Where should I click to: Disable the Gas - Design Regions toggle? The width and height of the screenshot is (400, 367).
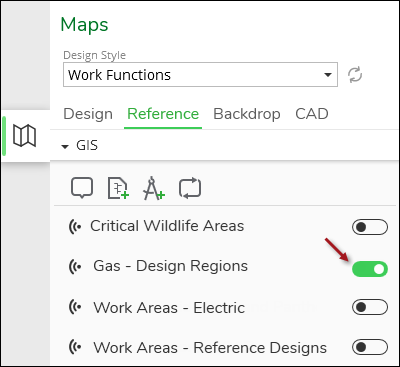(370, 269)
